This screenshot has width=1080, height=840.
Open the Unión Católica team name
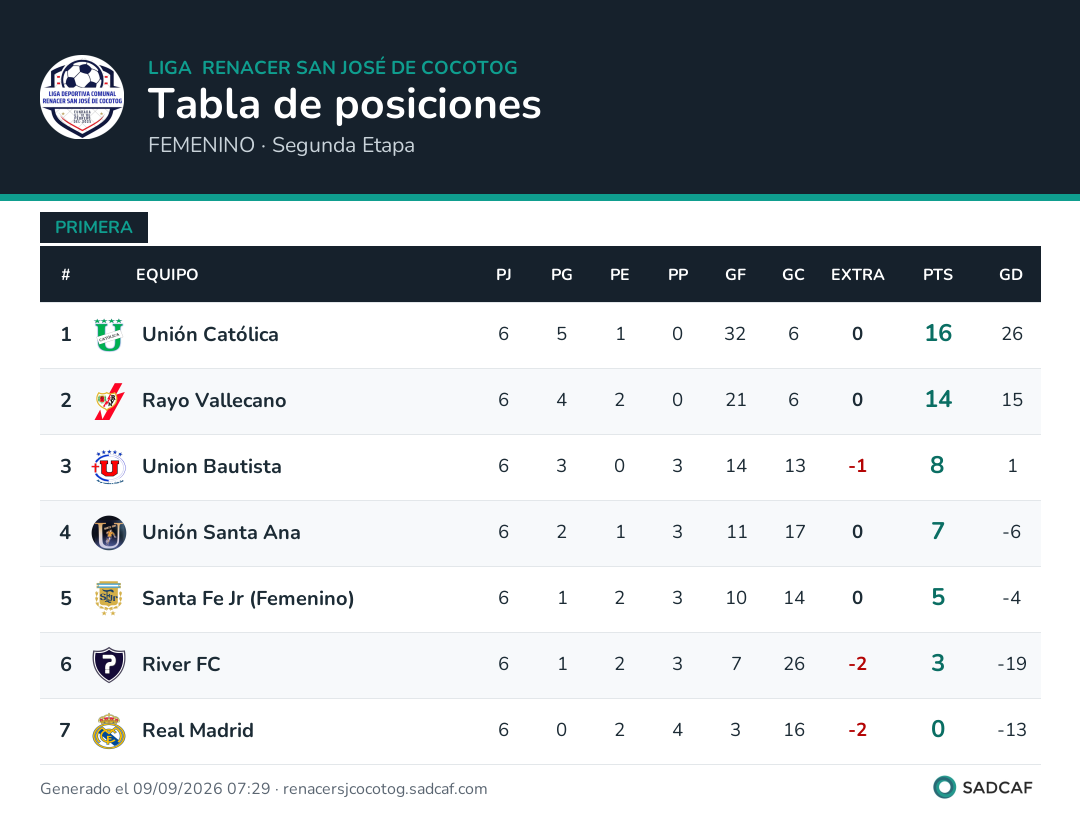[210, 335]
